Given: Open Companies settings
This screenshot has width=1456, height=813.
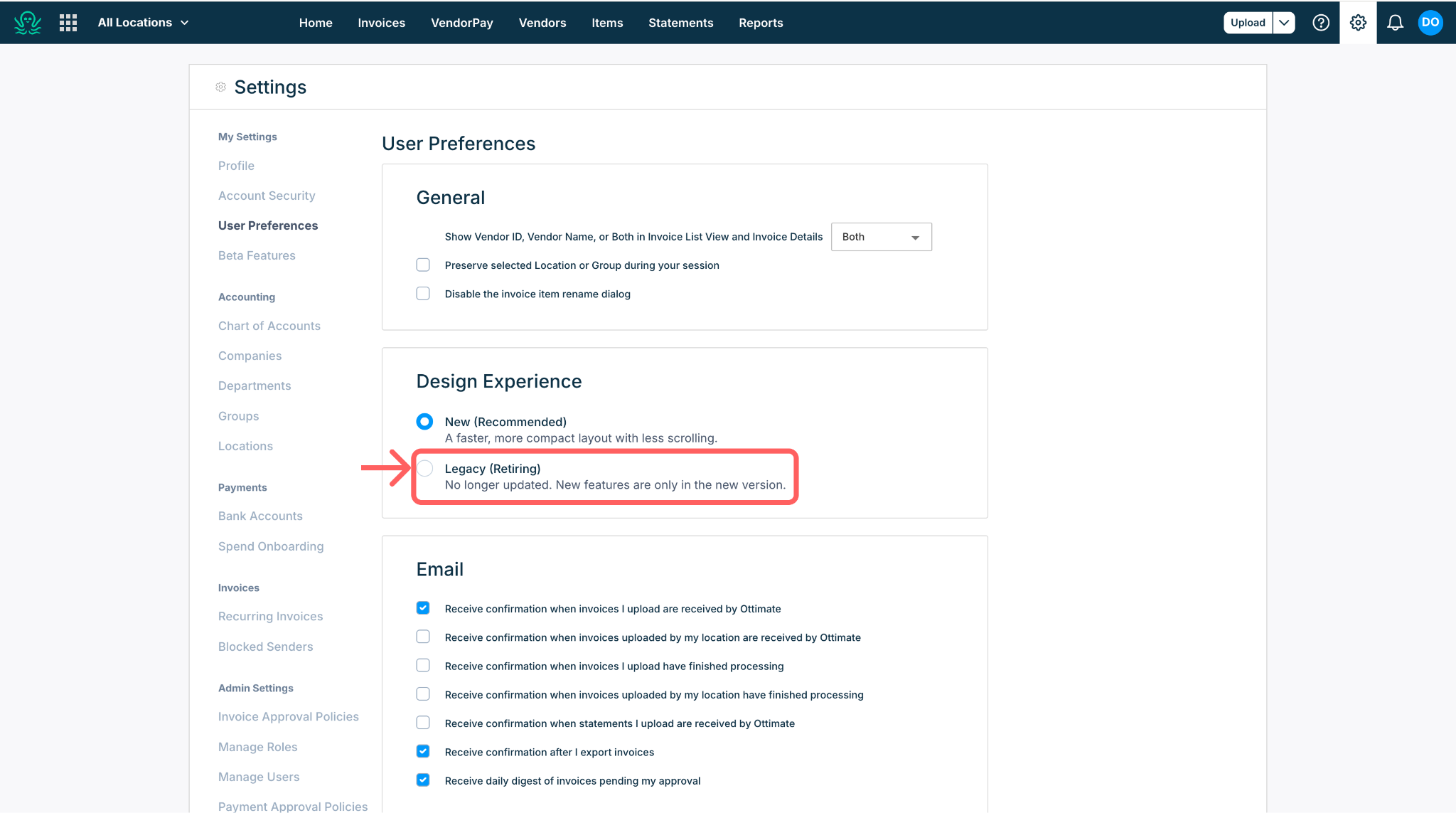Looking at the screenshot, I should pos(250,356).
